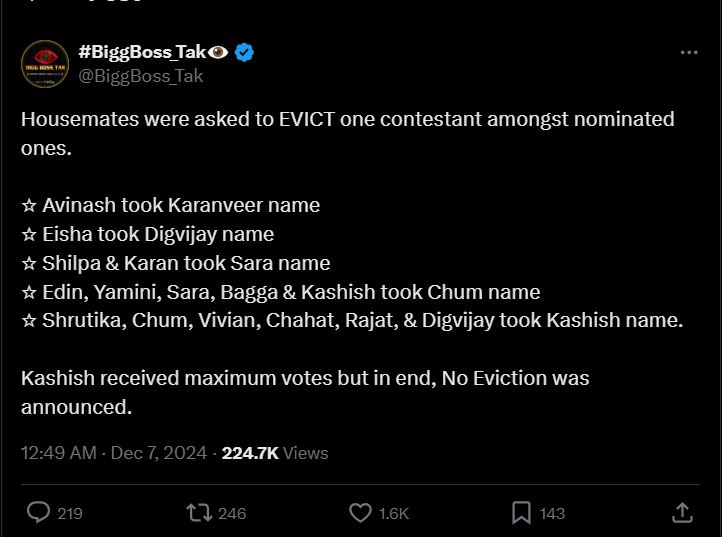Open the @BiggBoss_Tak handle link

[141, 76]
